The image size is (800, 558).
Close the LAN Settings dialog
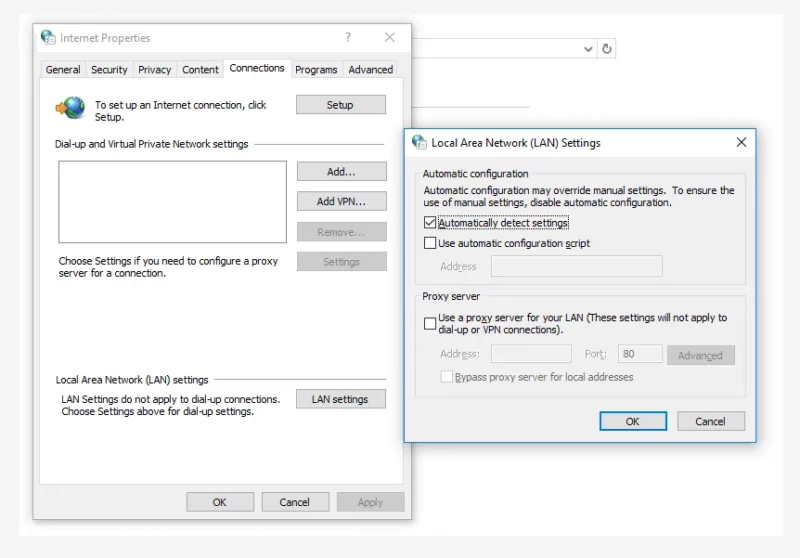741,142
